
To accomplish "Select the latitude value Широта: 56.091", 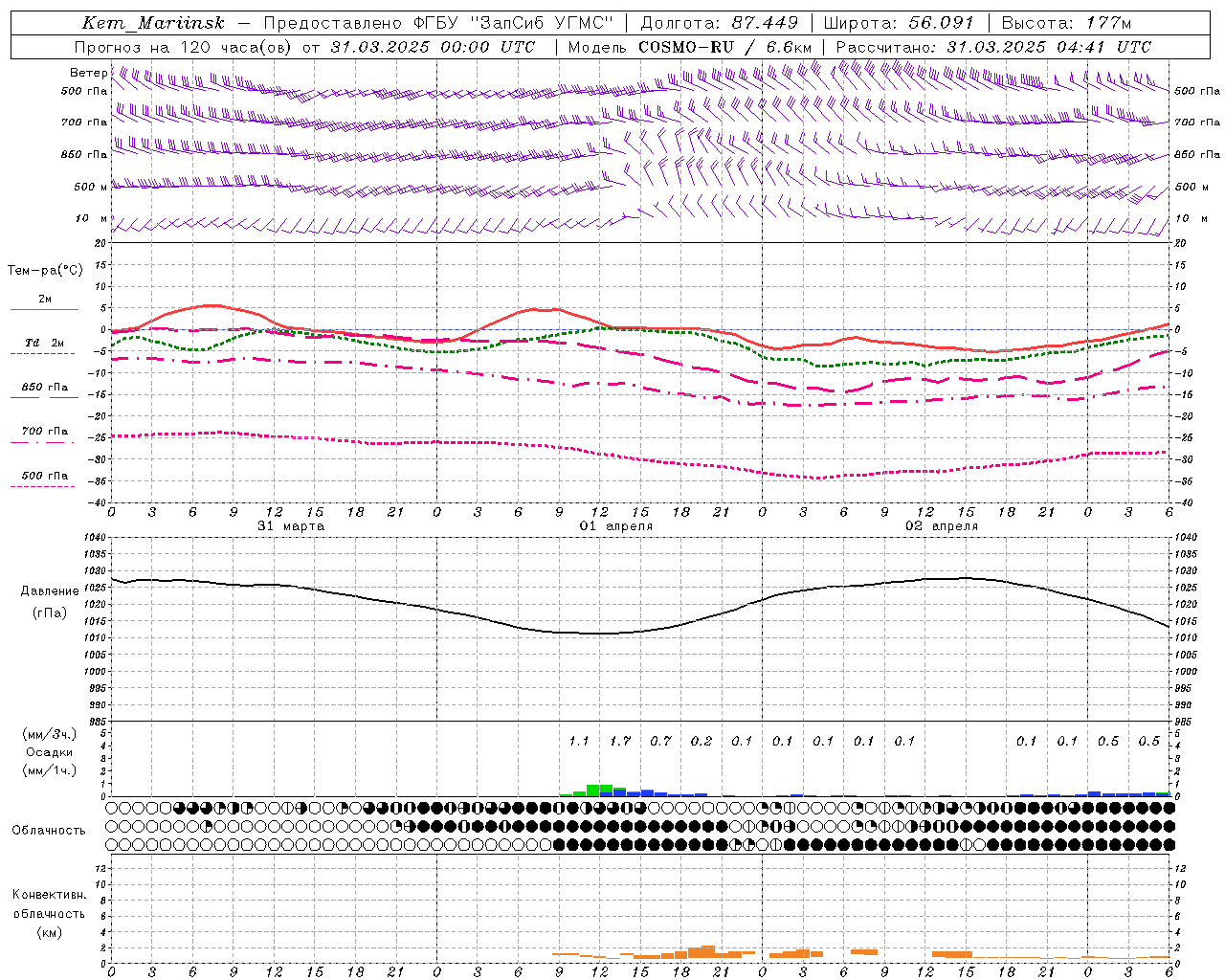I will pyautogui.click(x=898, y=23).
